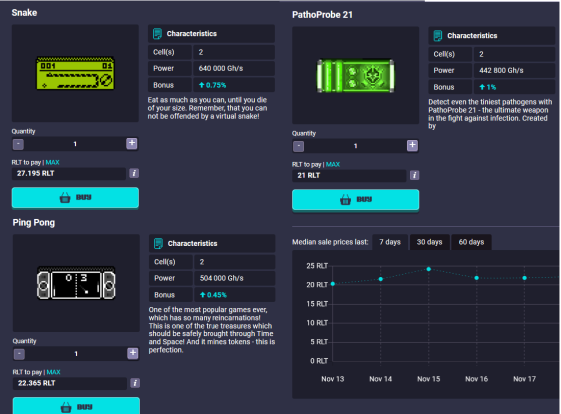
Task: Open info icon next to 27.195 RLT
Action: pyautogui.click(x=134, y=174)
